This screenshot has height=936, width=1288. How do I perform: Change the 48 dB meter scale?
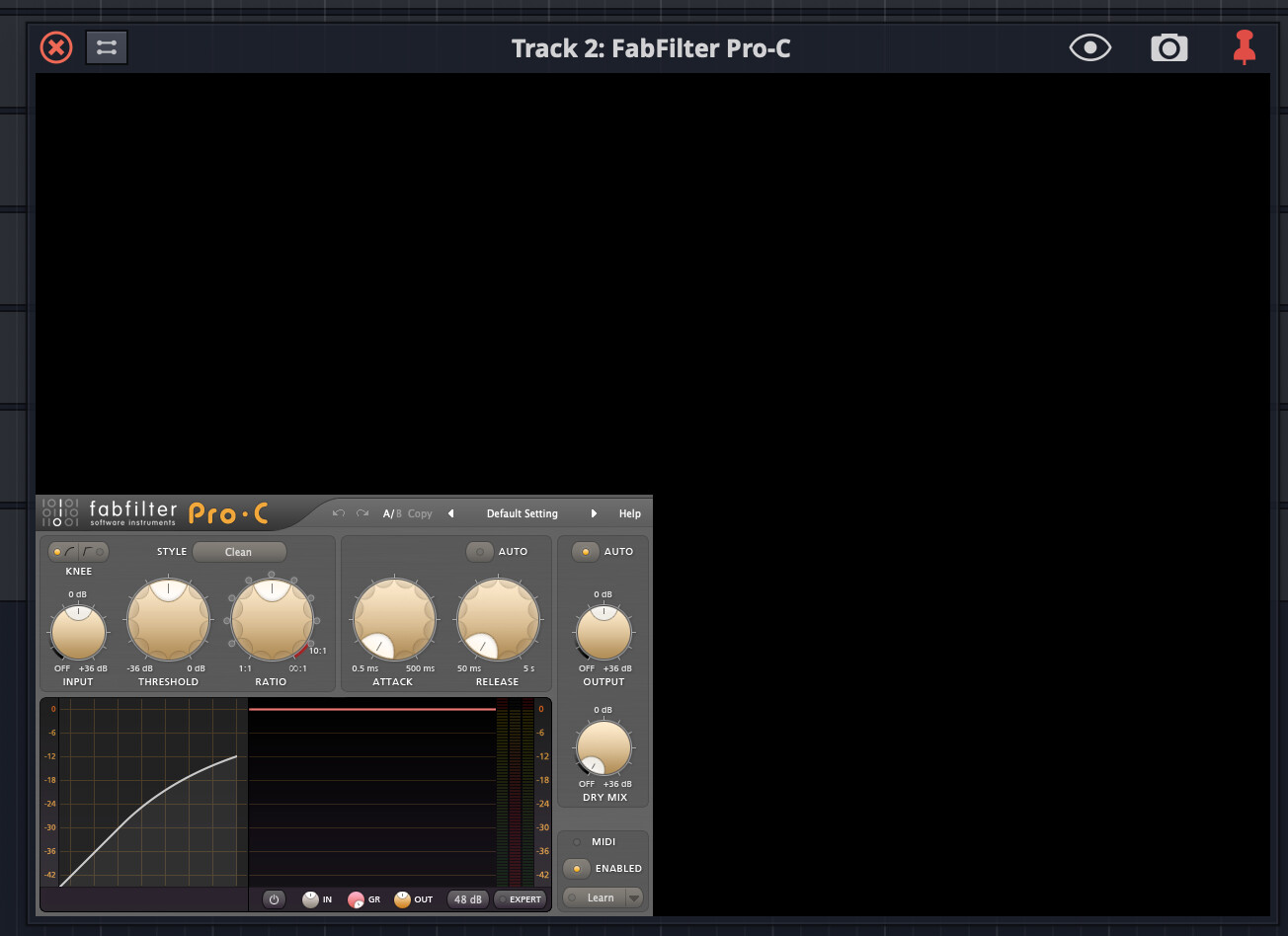point(468,899)
